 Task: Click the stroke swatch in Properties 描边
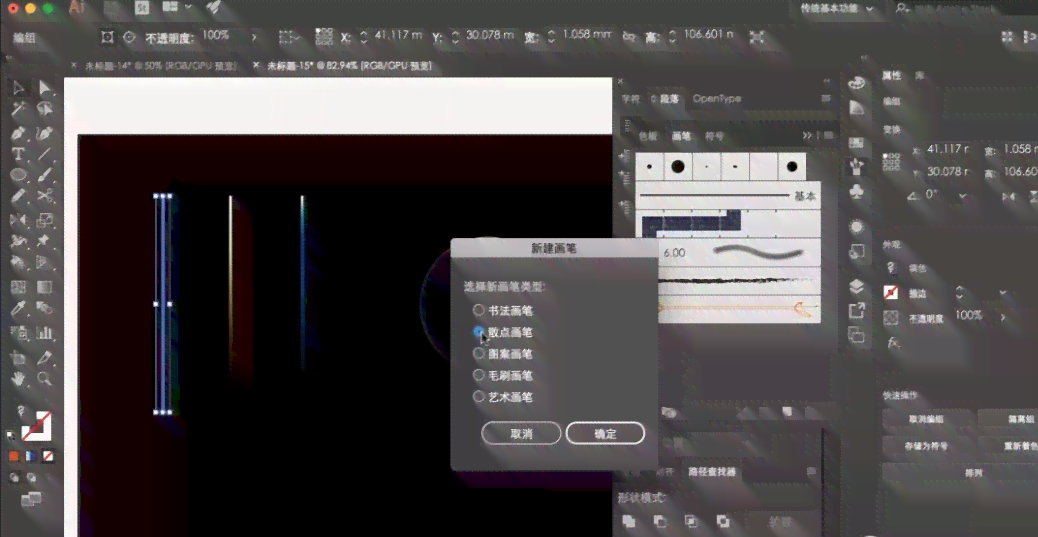pos(890,293)
